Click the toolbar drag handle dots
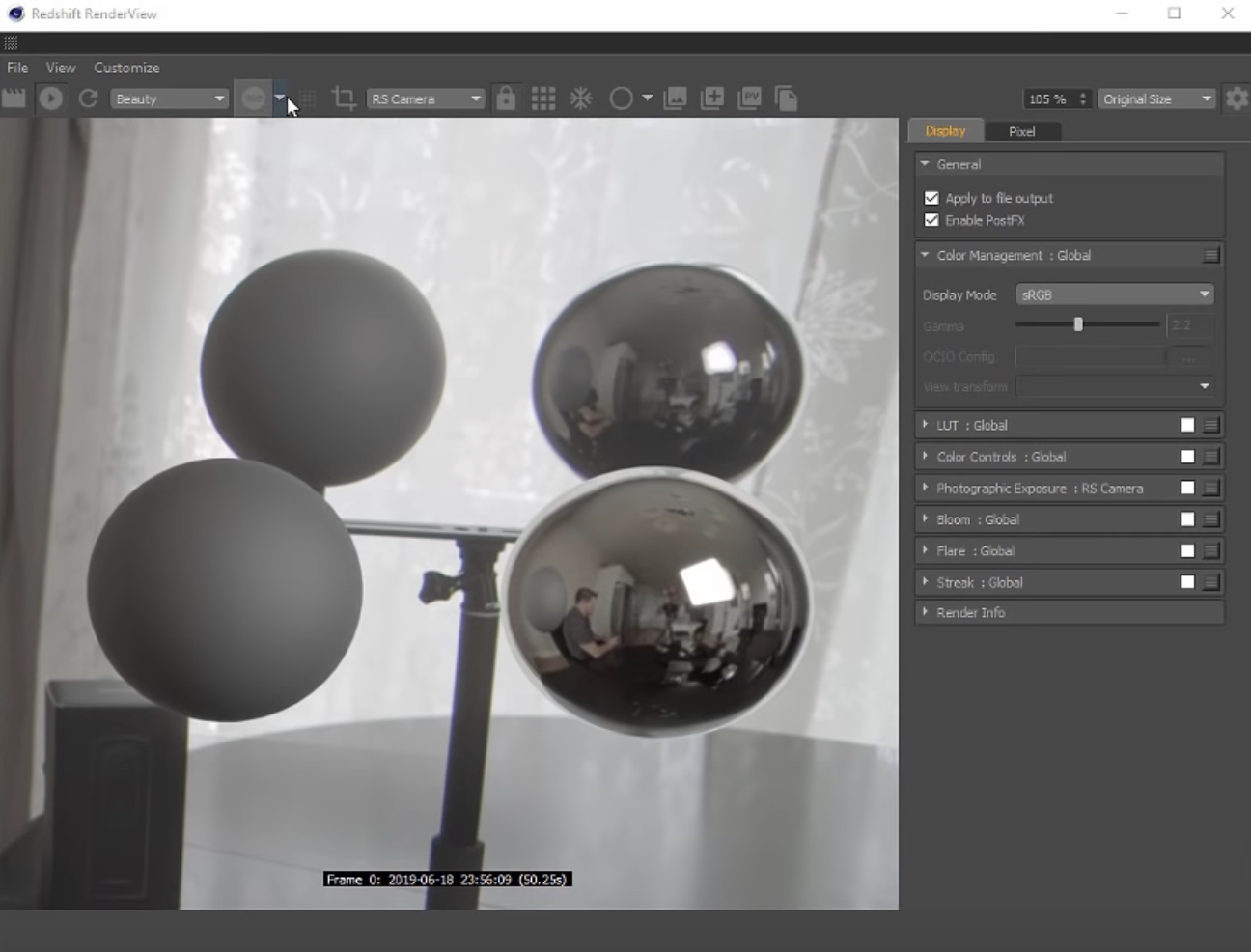This screenshot has width=1251, height=952. tap(11, 42)
